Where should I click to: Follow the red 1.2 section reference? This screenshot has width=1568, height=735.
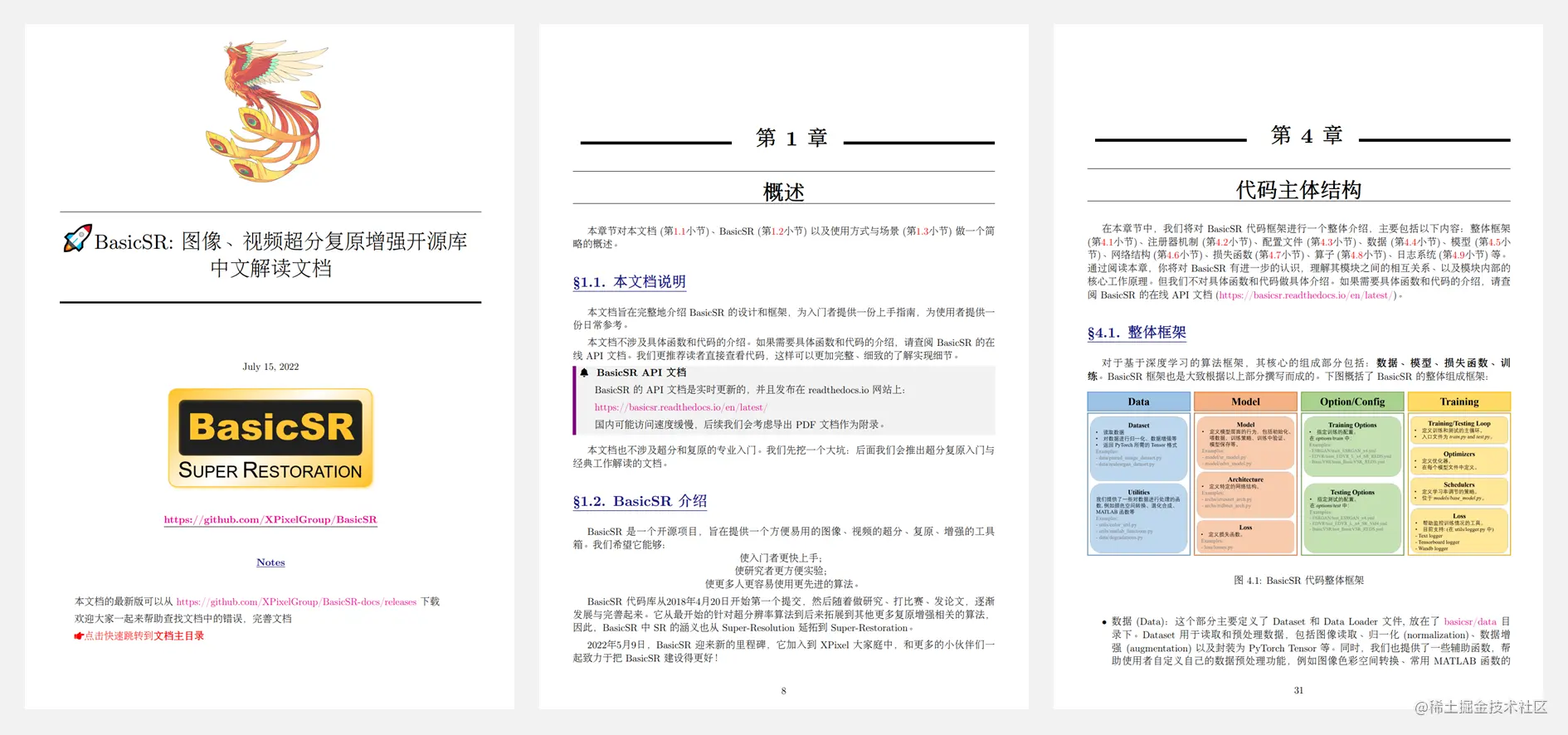(777, 231)
